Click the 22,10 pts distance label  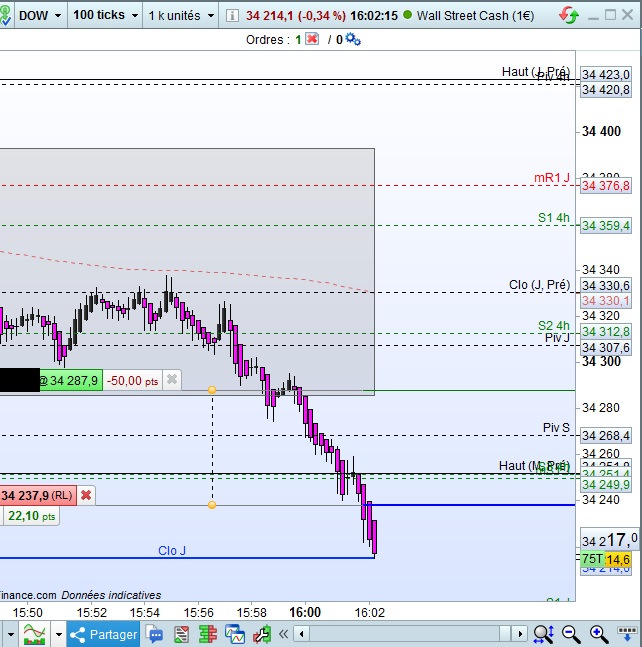pos(31,516)
